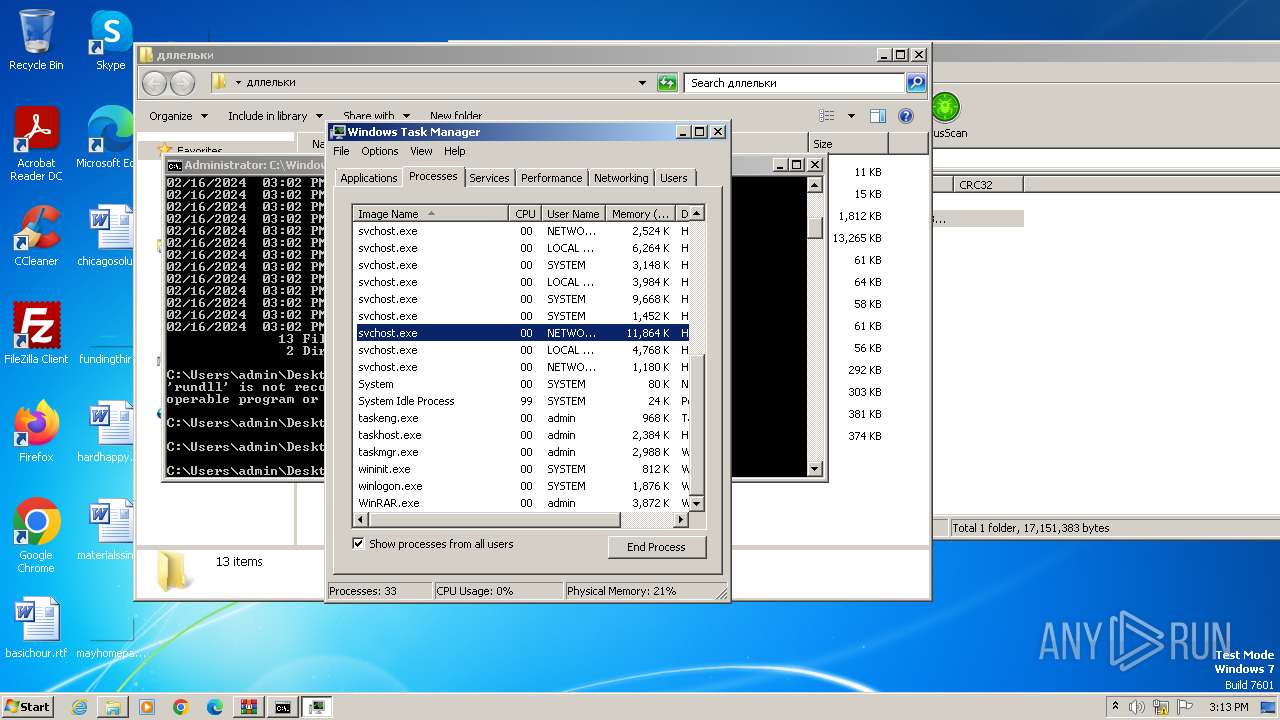Switch to Networking tab
The image size is (1280, 720).
tap(621, 178)
